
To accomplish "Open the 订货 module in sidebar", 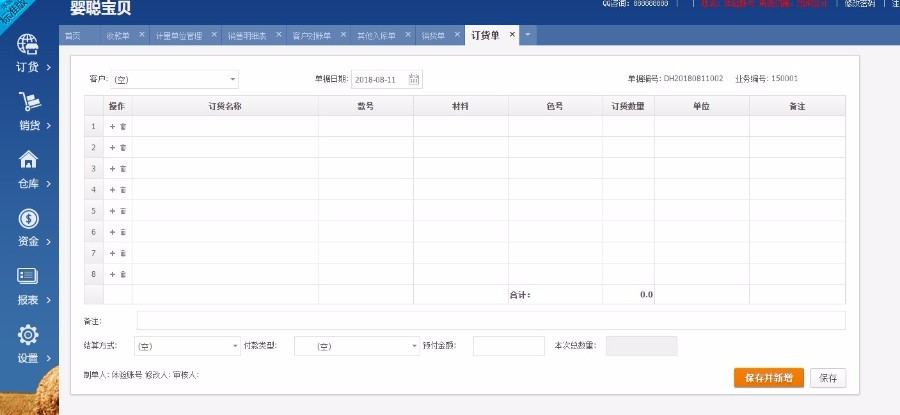I will (x=28, y=52).
